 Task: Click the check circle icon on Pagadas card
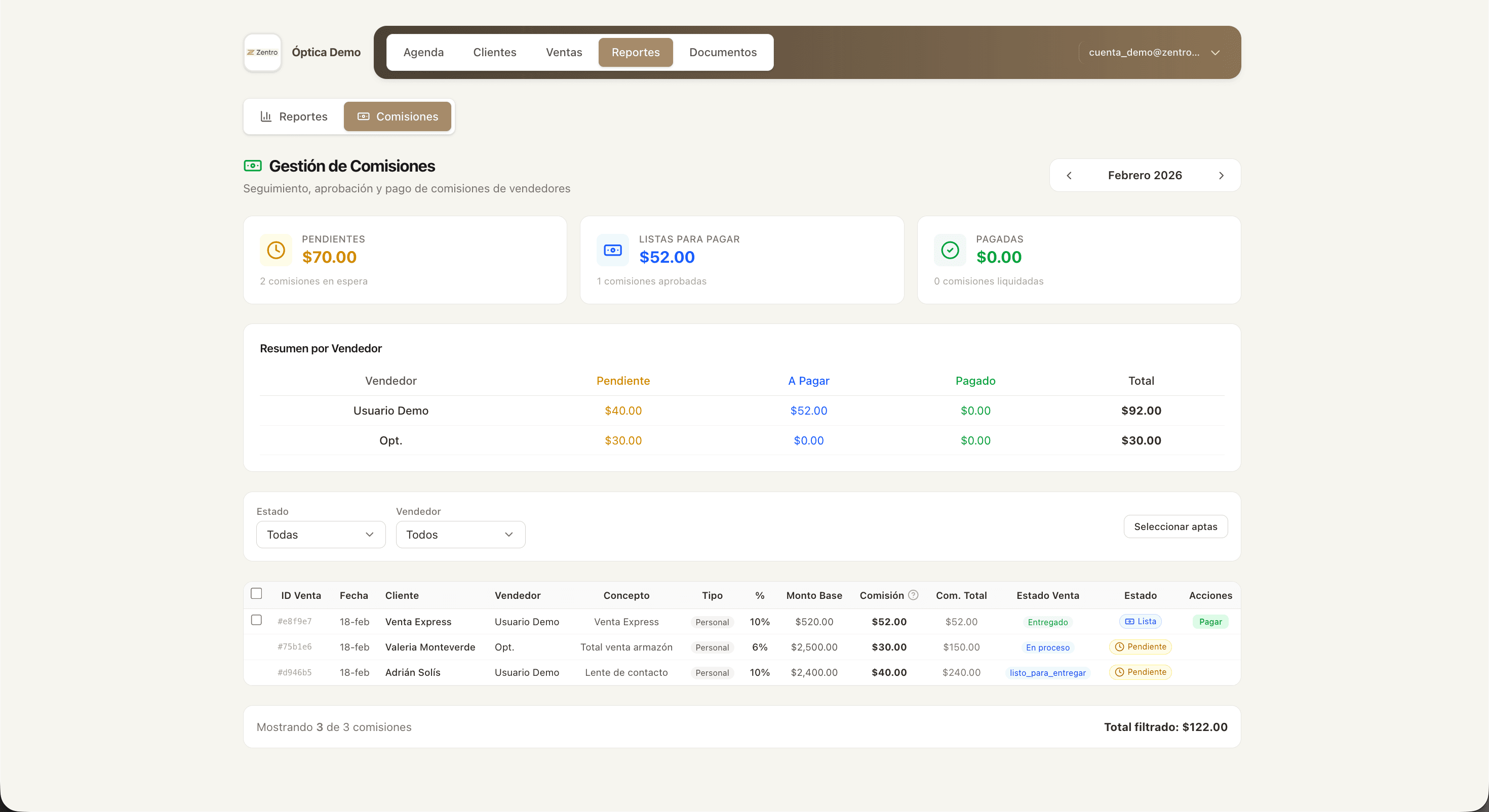point(949,250)
